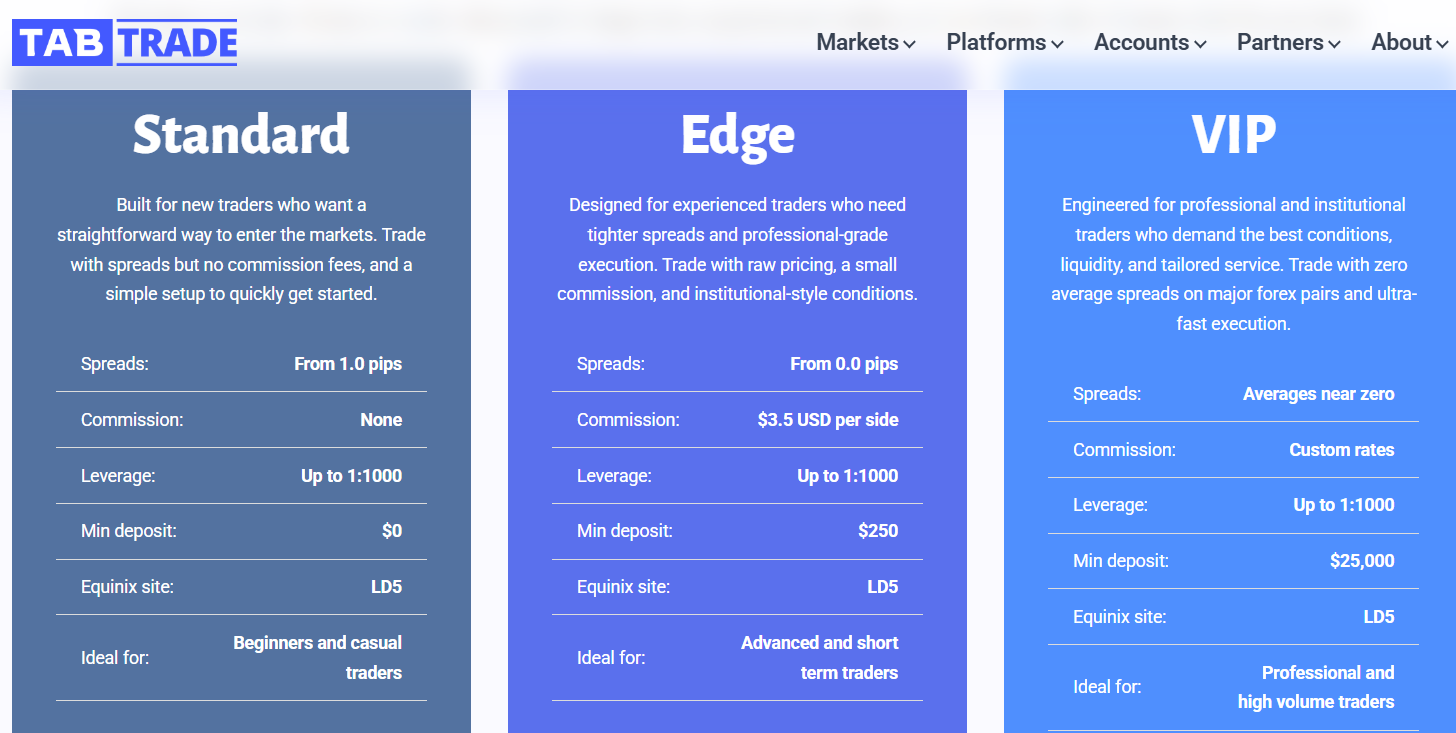Open the Partners menu
This screenshot has width=1456, height=733.
(x=1288, y=43)
